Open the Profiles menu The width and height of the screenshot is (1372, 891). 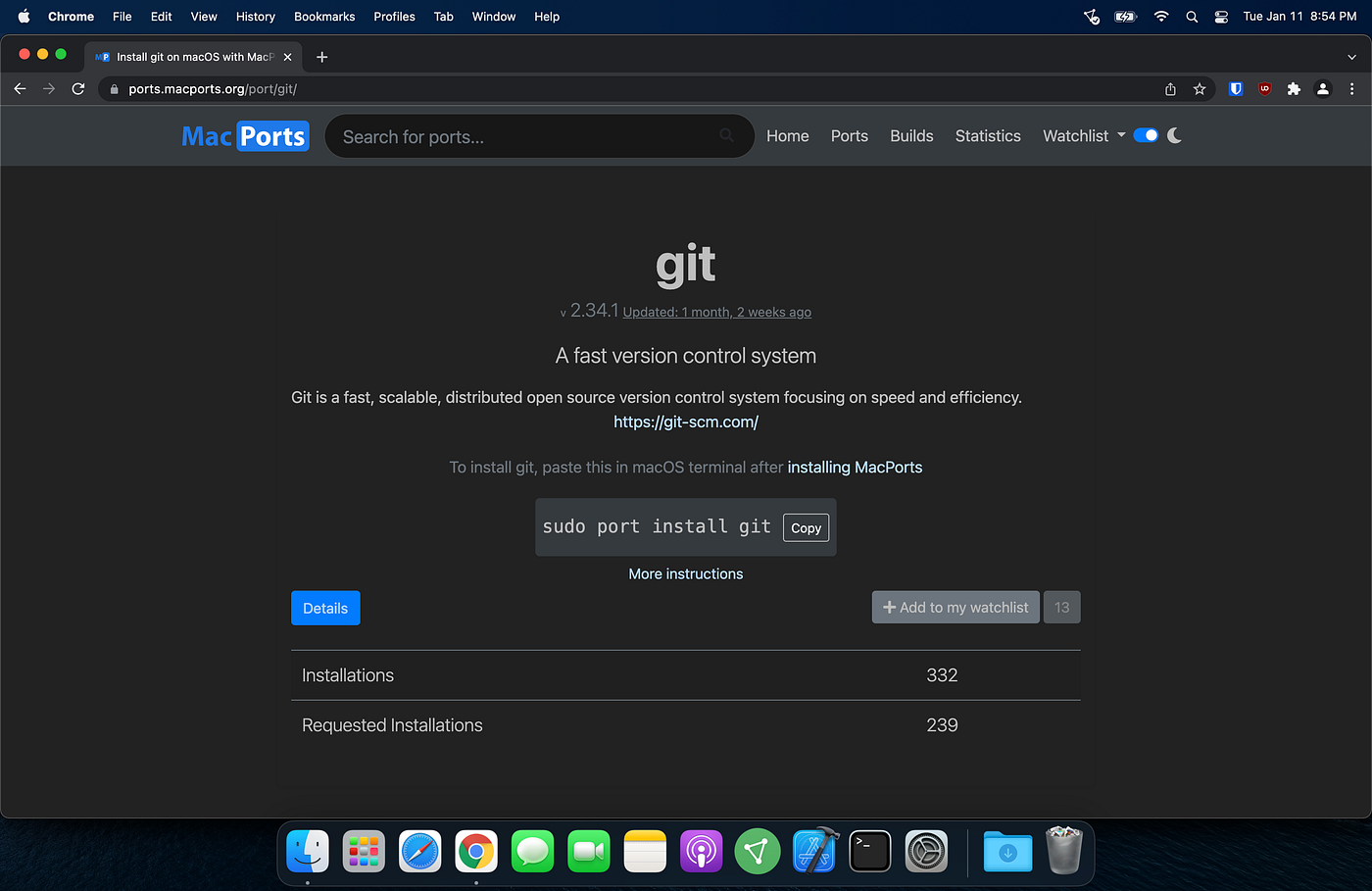coord(394,17)
